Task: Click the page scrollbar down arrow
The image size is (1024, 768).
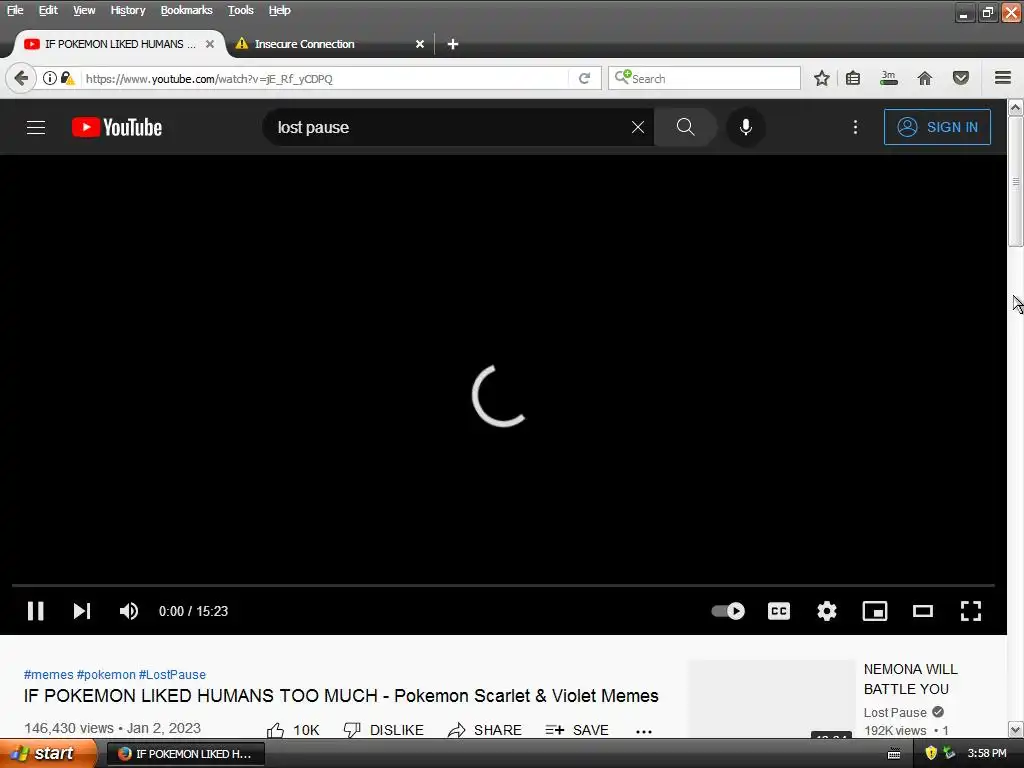Action: [x=1016, y=729]
